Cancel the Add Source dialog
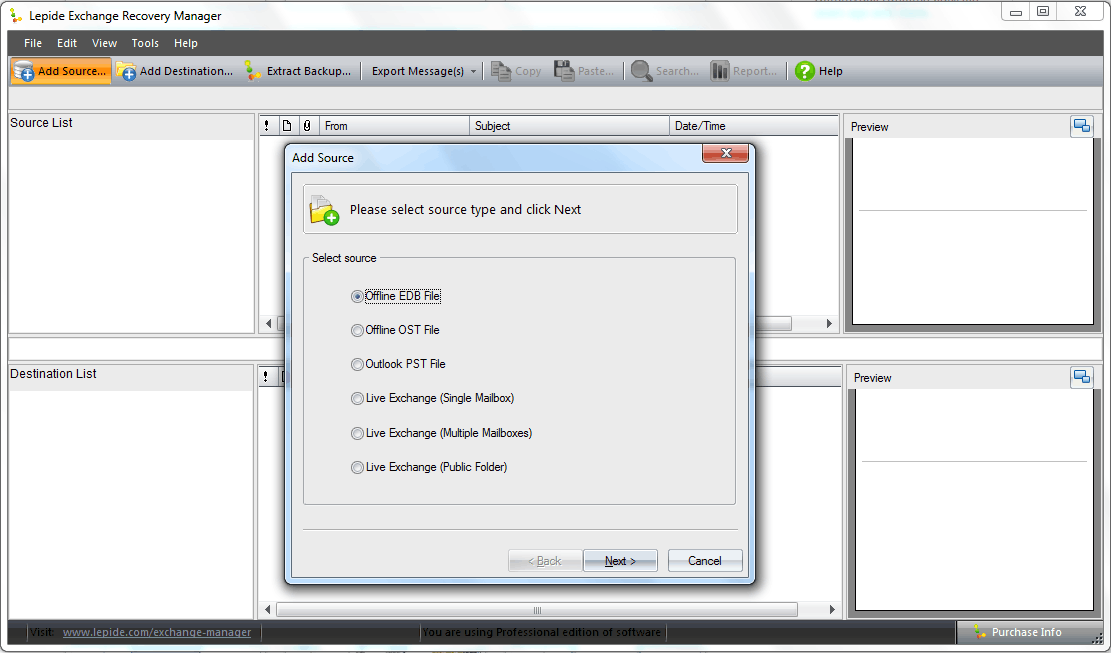The image size is (1111, 653). point(705,561)
